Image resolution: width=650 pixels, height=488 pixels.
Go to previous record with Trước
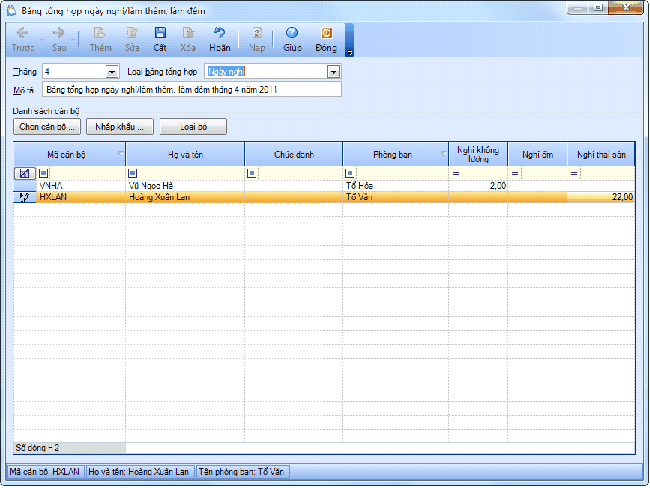23,39
